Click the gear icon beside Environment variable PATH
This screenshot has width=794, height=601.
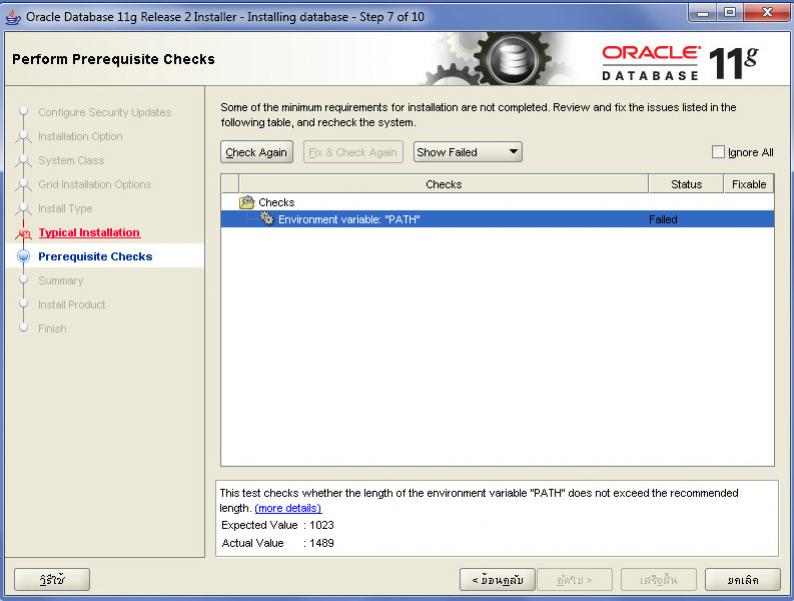tap(267, 218)
